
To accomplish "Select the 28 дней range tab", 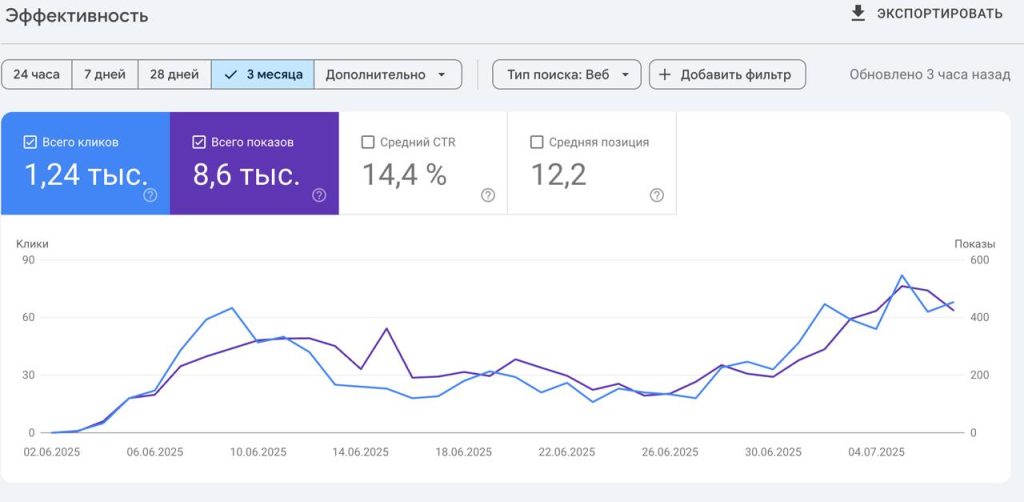I will 174,74.
